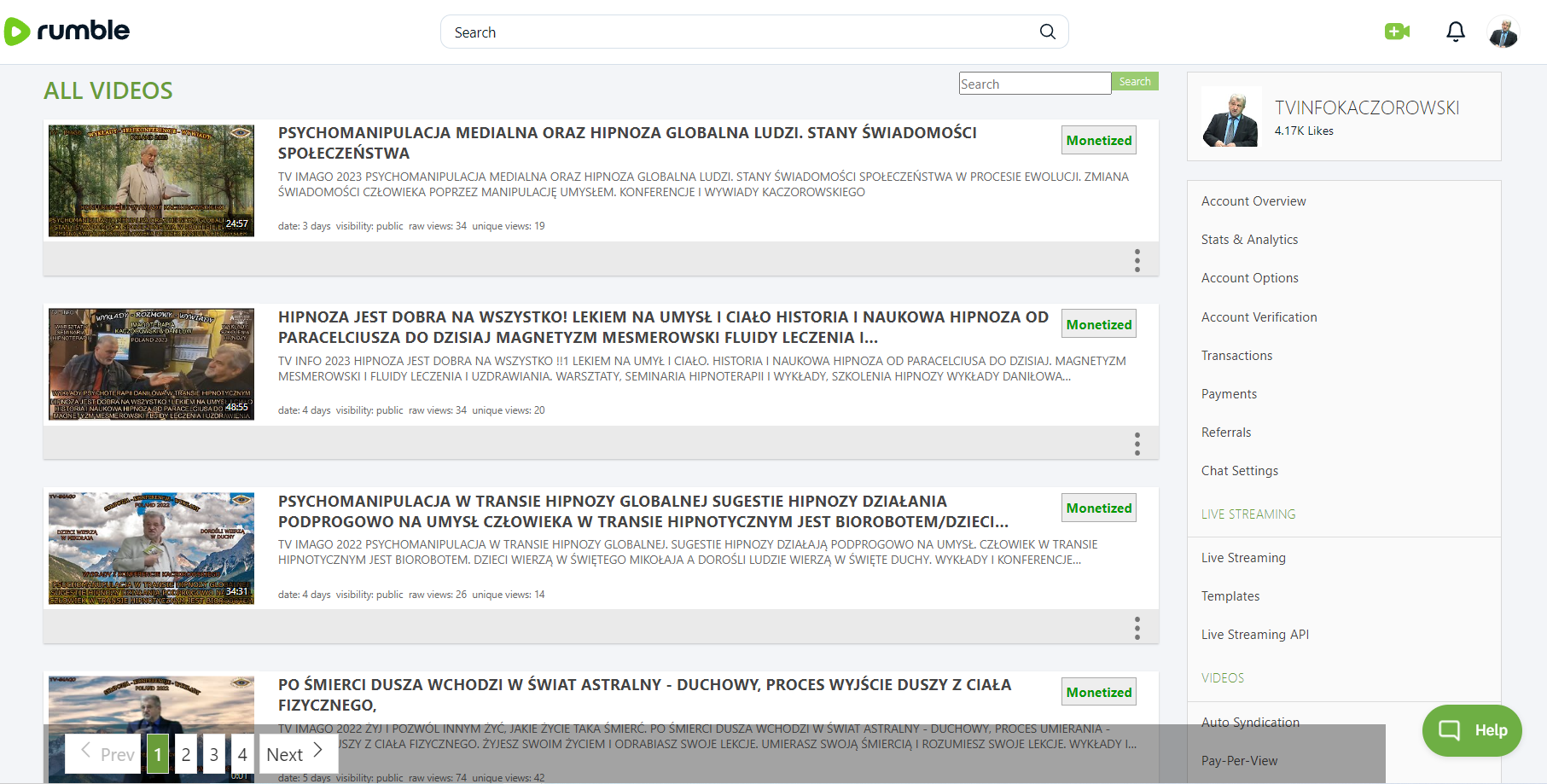The image size is (1547, 784).
Task: Open title Hipnoza Jest Dobra Na Wszystko
Action: coord(663,327)
